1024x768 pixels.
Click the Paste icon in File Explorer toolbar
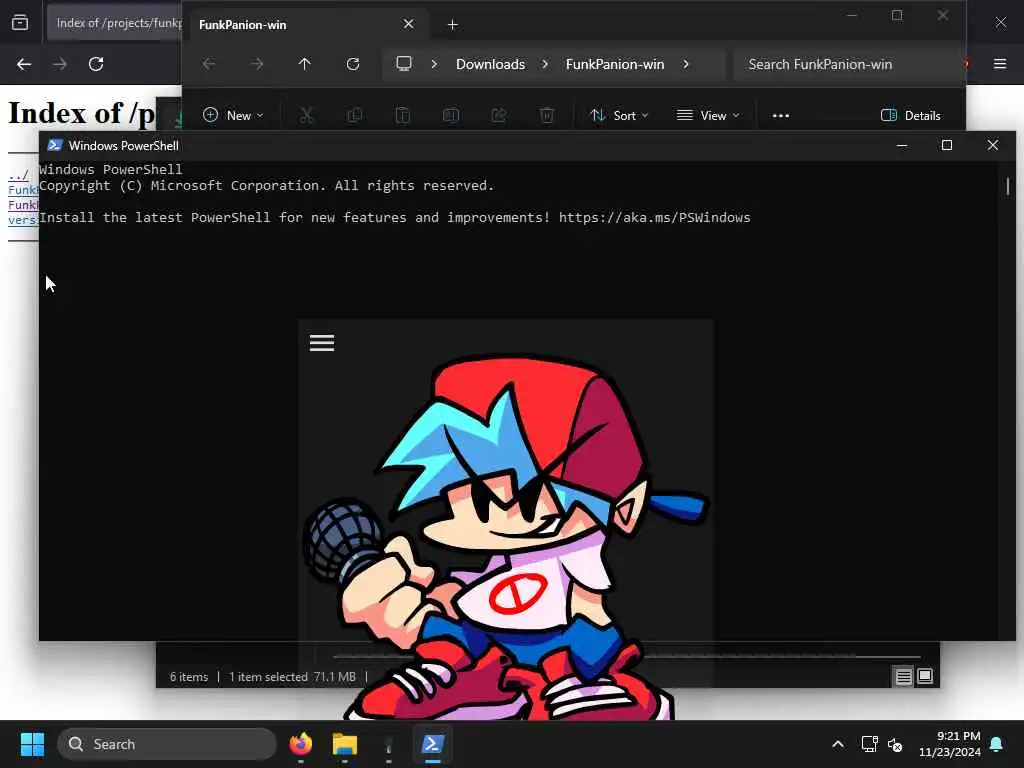click(x=402, y=116)
